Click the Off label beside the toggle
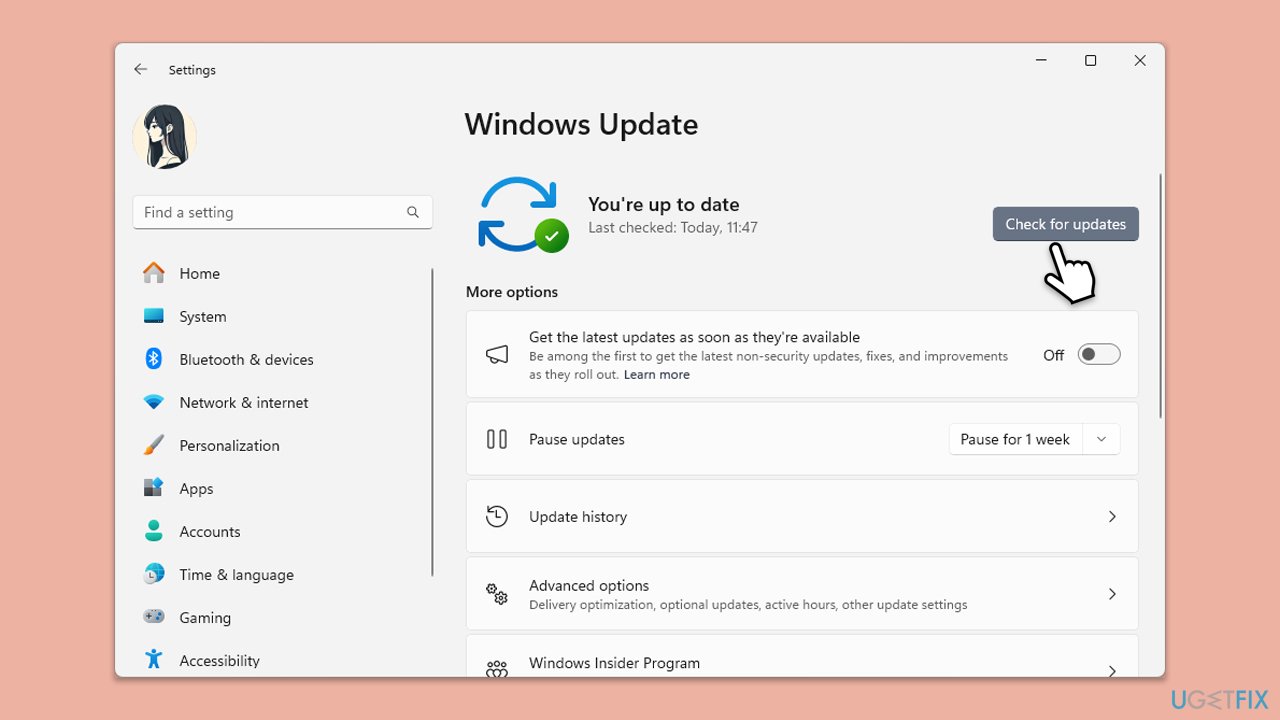Viewport: 1280px width, 720px height. click(1054, 355)
